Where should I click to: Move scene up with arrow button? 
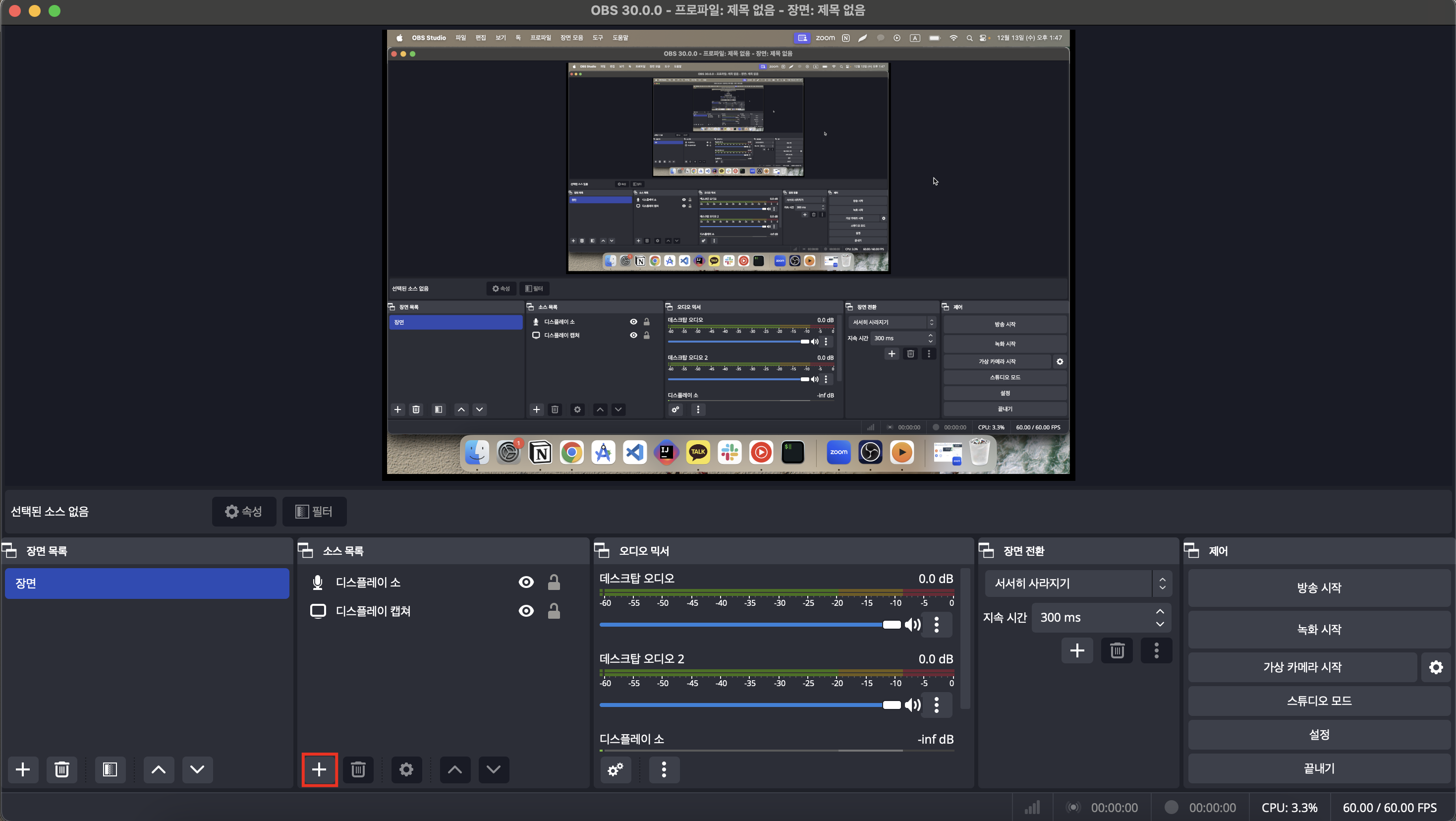pyautogui.click(x=158, y=769)
